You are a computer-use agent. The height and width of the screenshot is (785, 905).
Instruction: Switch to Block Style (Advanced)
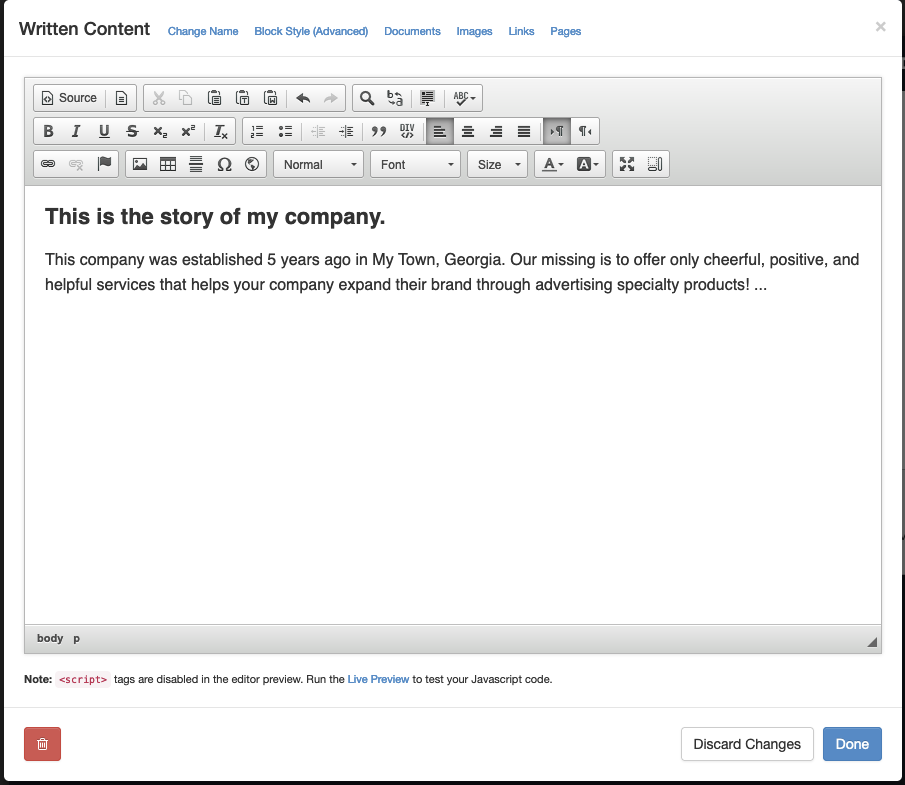(311, 31)
